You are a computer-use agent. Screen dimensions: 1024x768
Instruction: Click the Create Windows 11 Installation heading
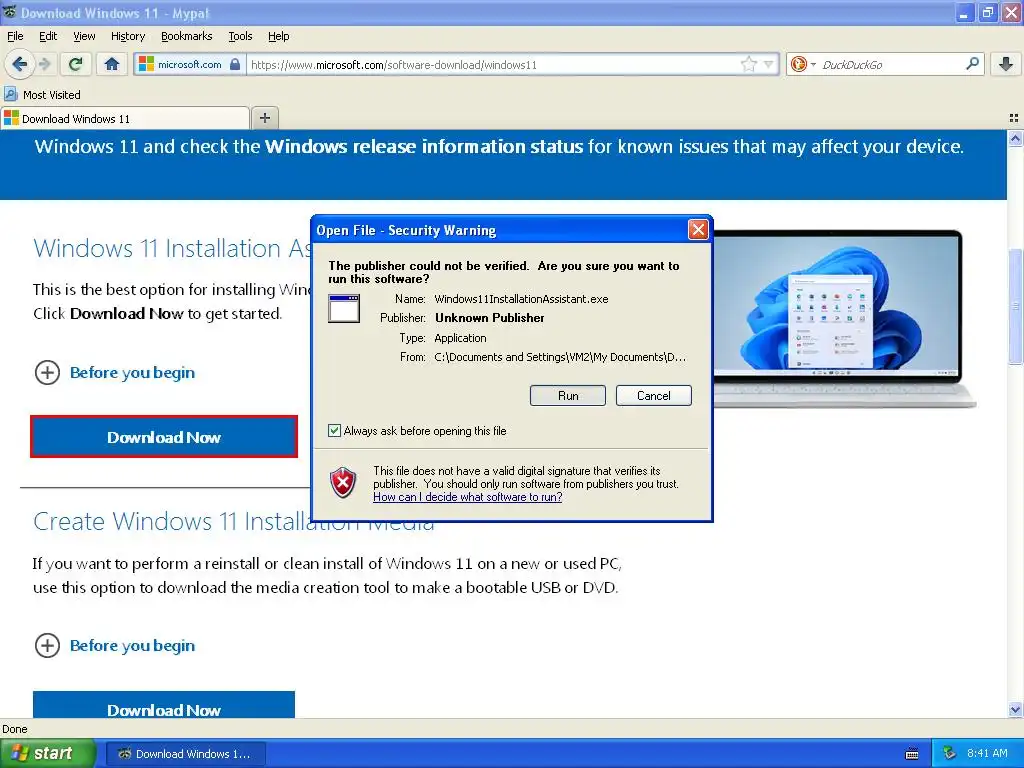(234, 521)
